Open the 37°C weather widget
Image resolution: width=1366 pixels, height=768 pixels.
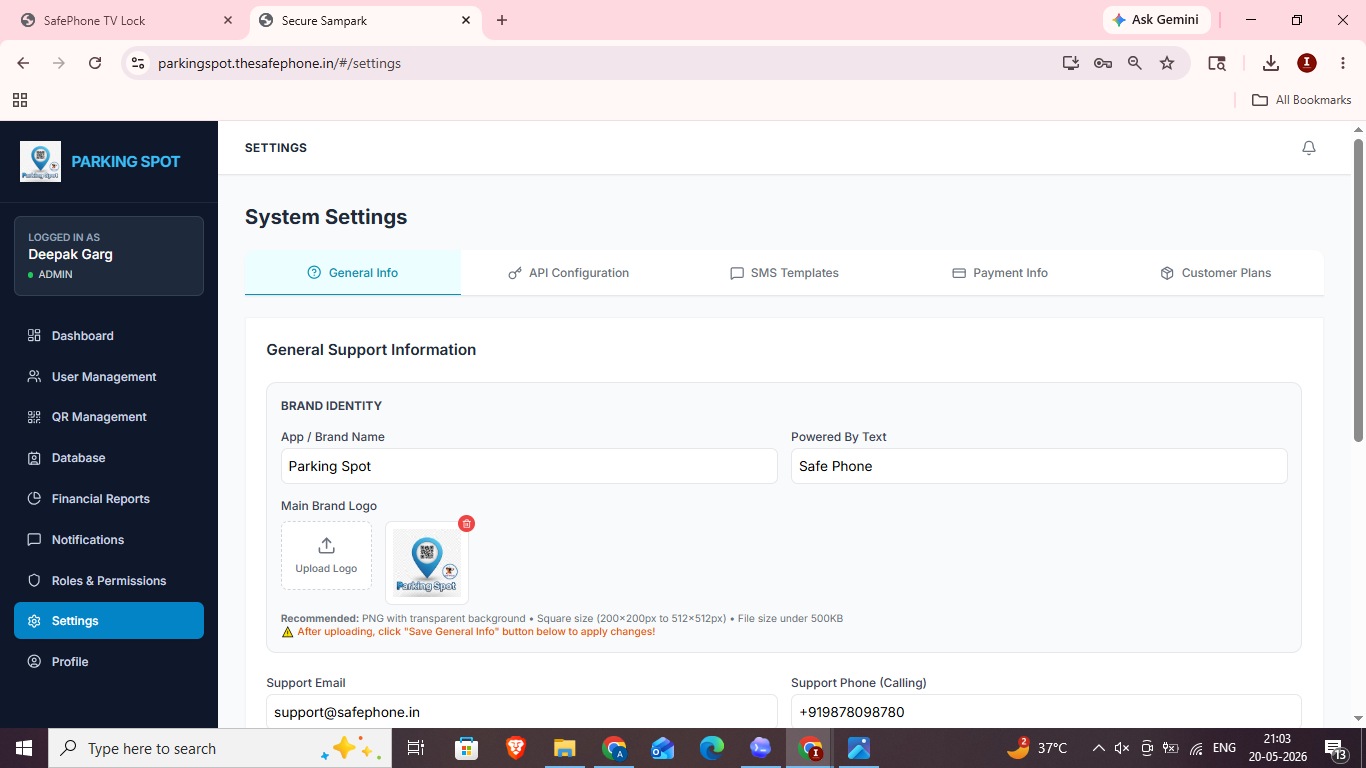tap(1037, 748)
